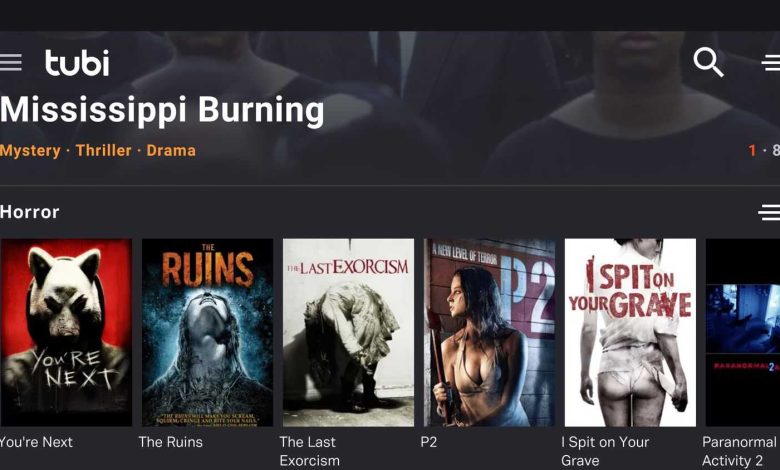Click the P2 title text
Image resolution: width=780 pixels, height=470 pixels.
428,442
